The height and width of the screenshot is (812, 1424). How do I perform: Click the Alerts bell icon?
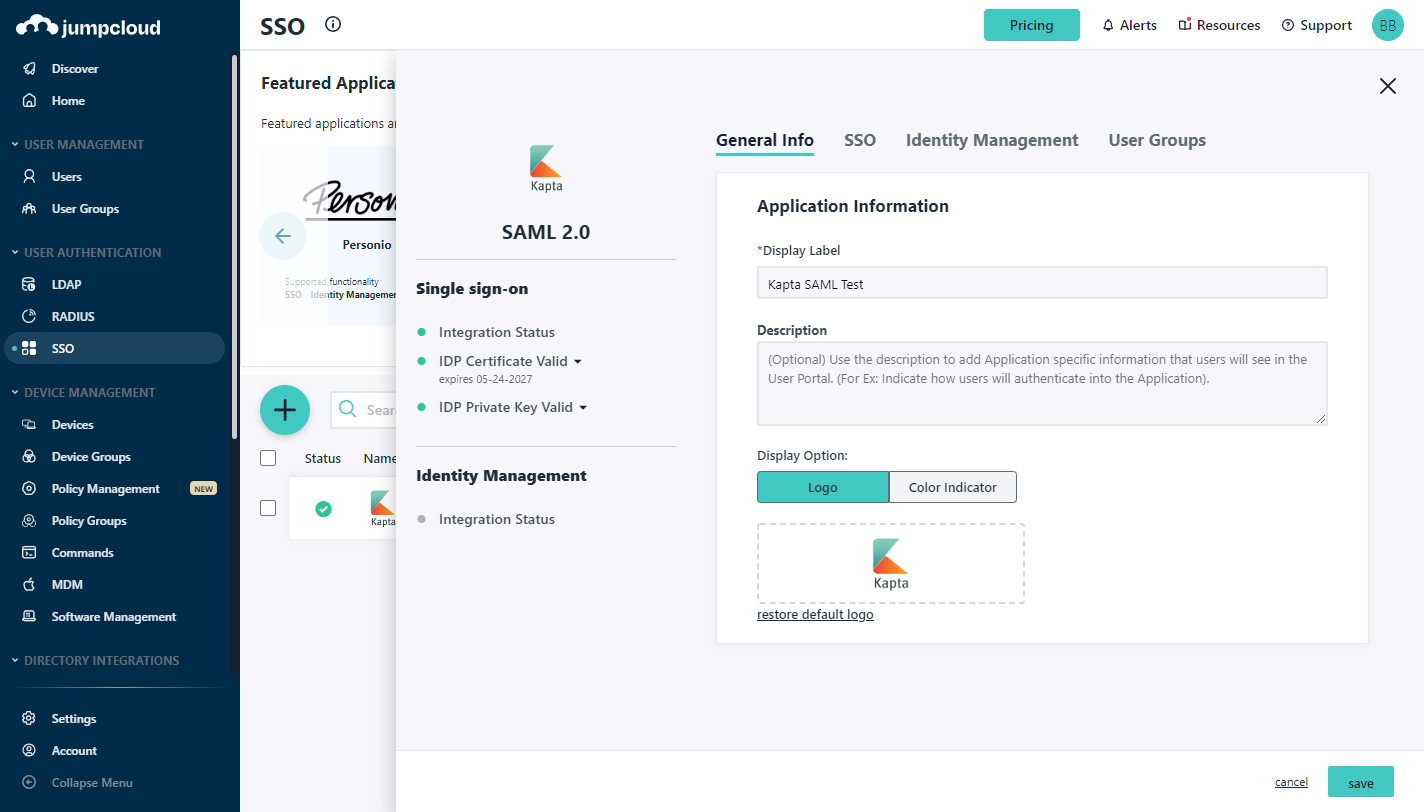click(1108, 26)
